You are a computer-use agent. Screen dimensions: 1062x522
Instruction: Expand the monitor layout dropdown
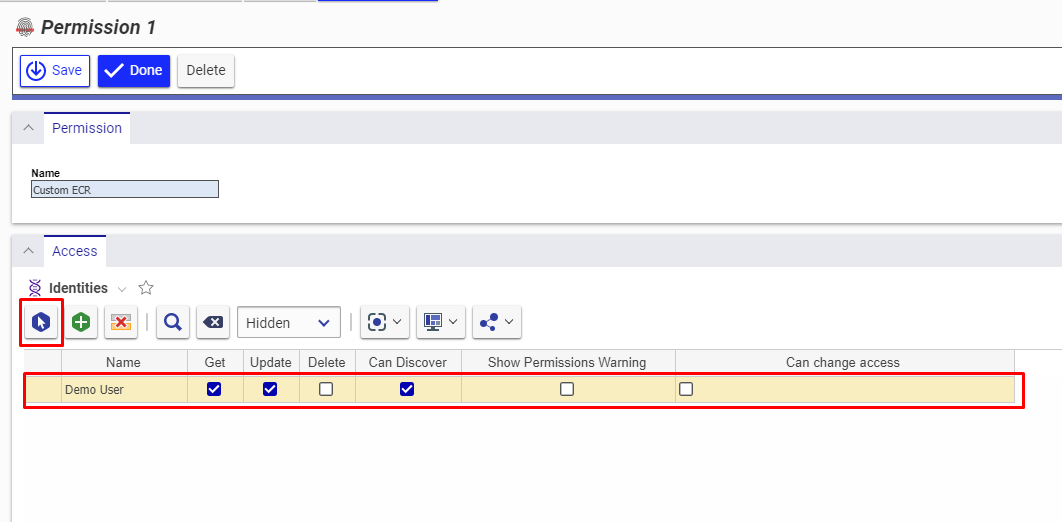point(440,322)
